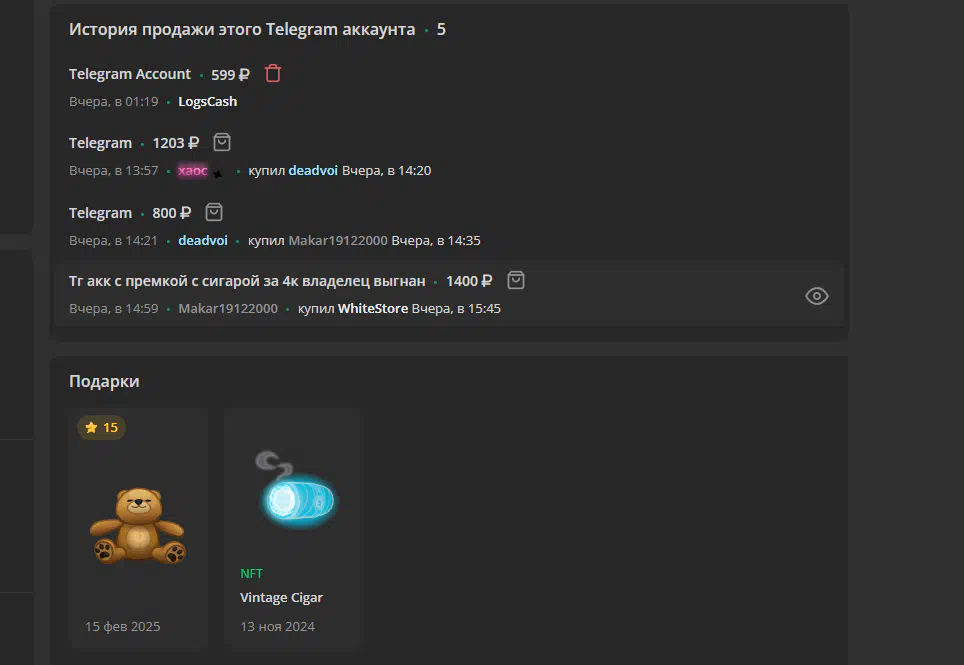The width and height of the screenshot is (964, 665).
Task: Open buyer Makar19122000 in the 800 ₽ row
Action: (x=338, y=240)
